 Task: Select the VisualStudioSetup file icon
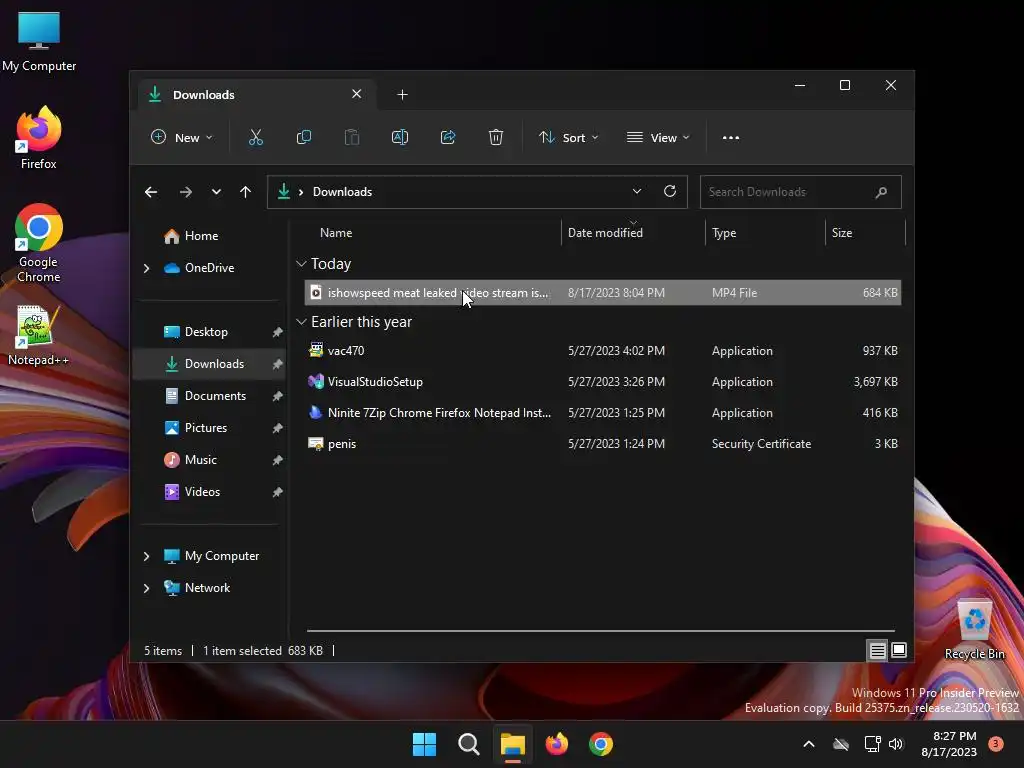click(x=316, y=381)
